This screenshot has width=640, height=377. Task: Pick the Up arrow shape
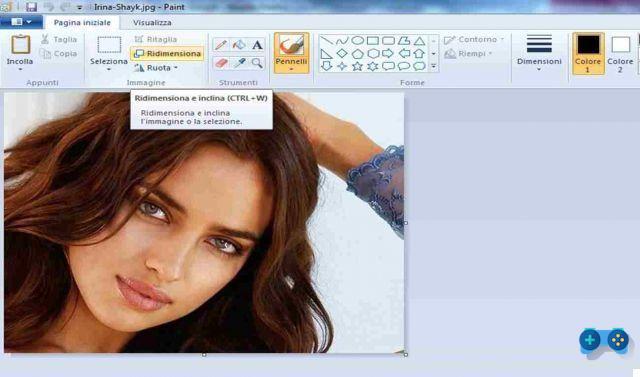pyautogui.click(x=420, y=53)
